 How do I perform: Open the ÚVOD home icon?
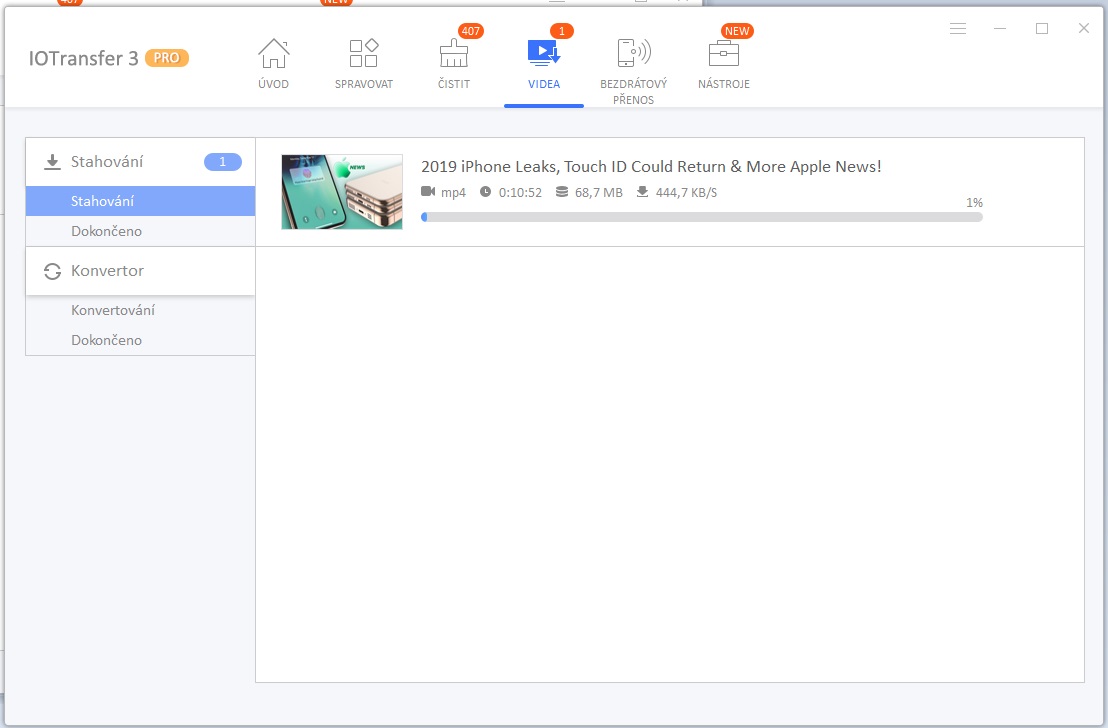[273, 54]
